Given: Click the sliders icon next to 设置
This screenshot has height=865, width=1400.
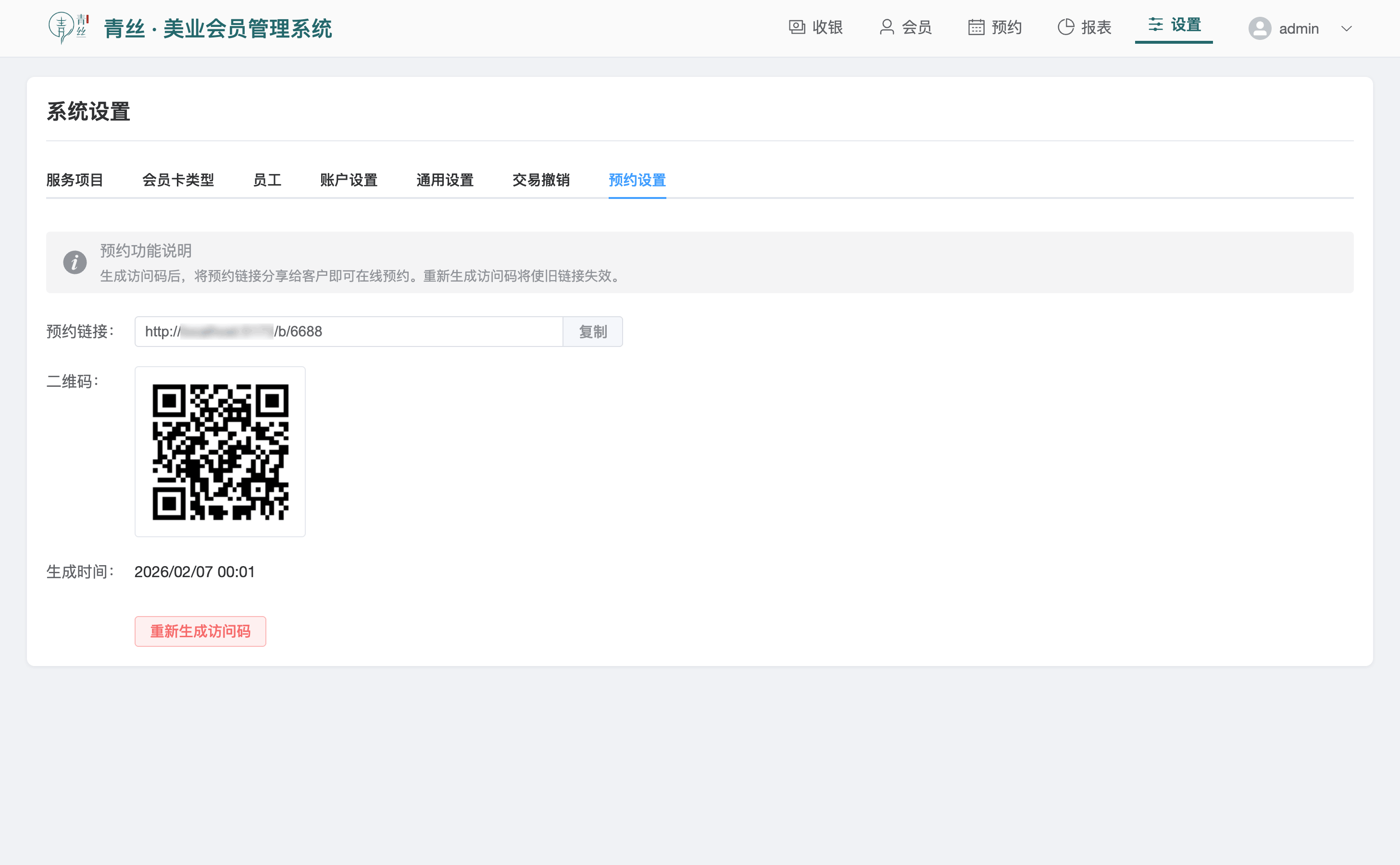Looking at the screenshot, I should point(1156,25).
